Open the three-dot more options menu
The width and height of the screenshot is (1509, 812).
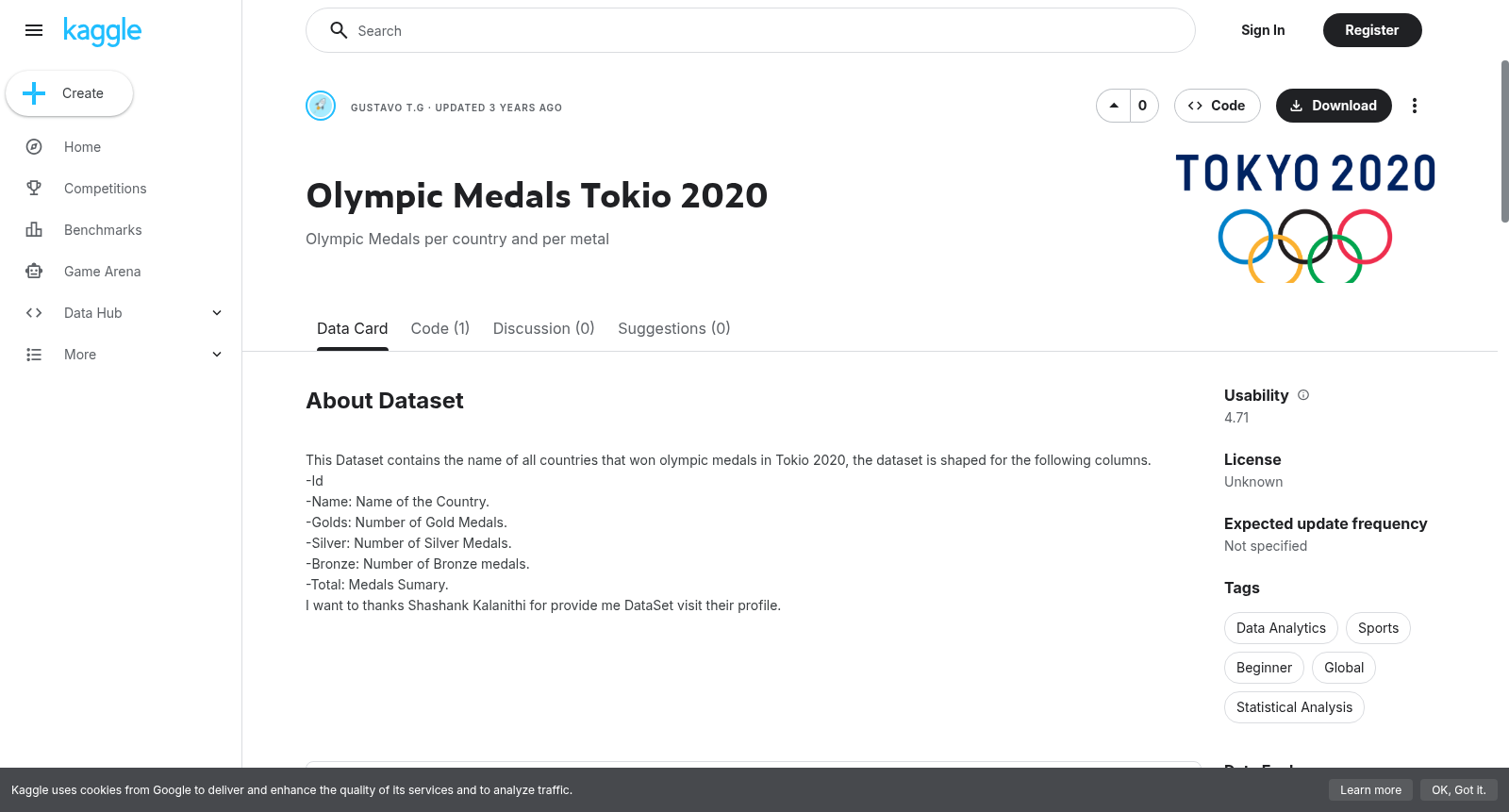click(1414, 106)
